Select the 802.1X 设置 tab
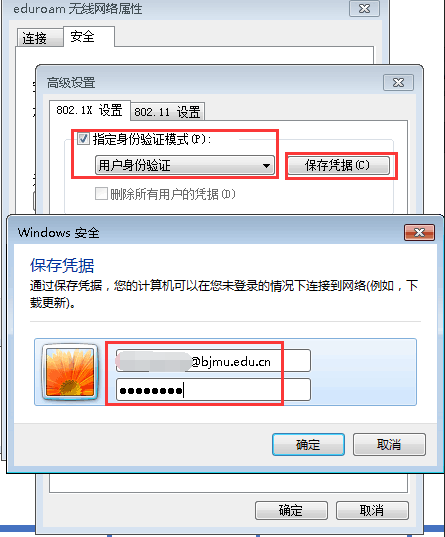The width and height of the screenshot is (445, 537). pos(89,110)
